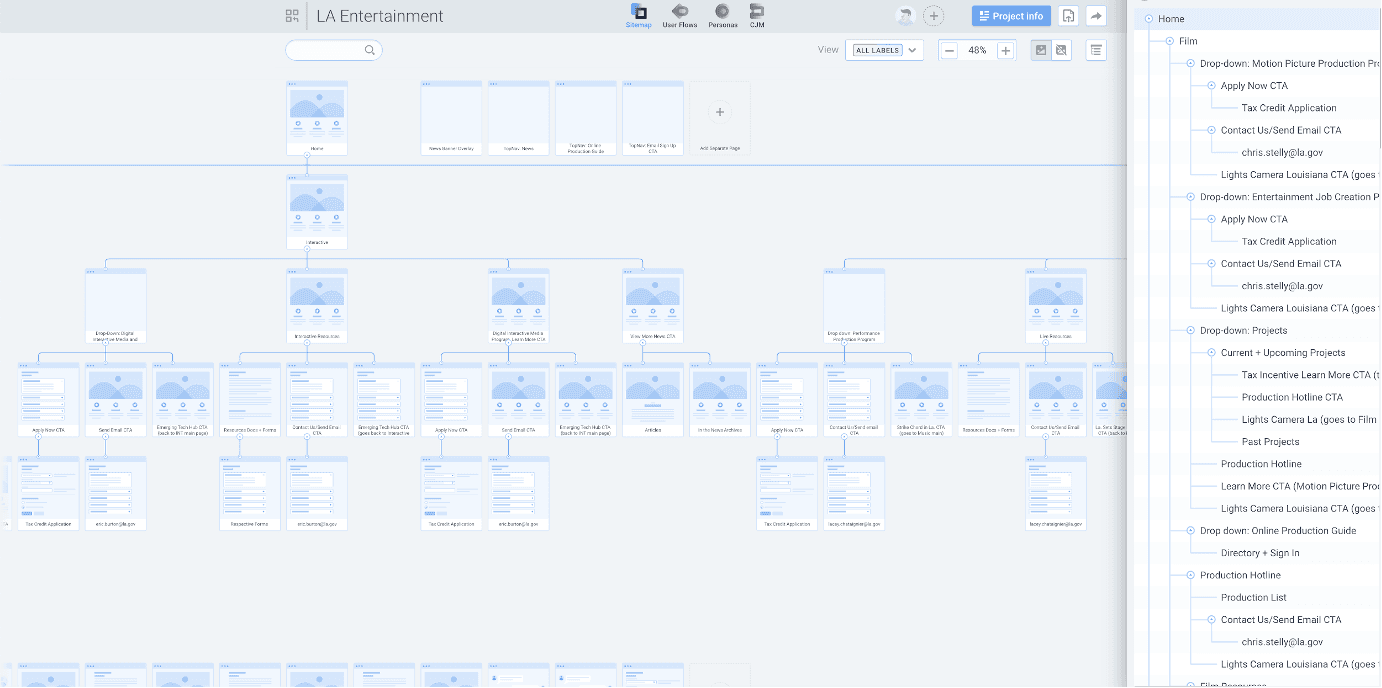Zoom in with the plus button
This screenshot has width=1382, height=688.
point(1006,50)
